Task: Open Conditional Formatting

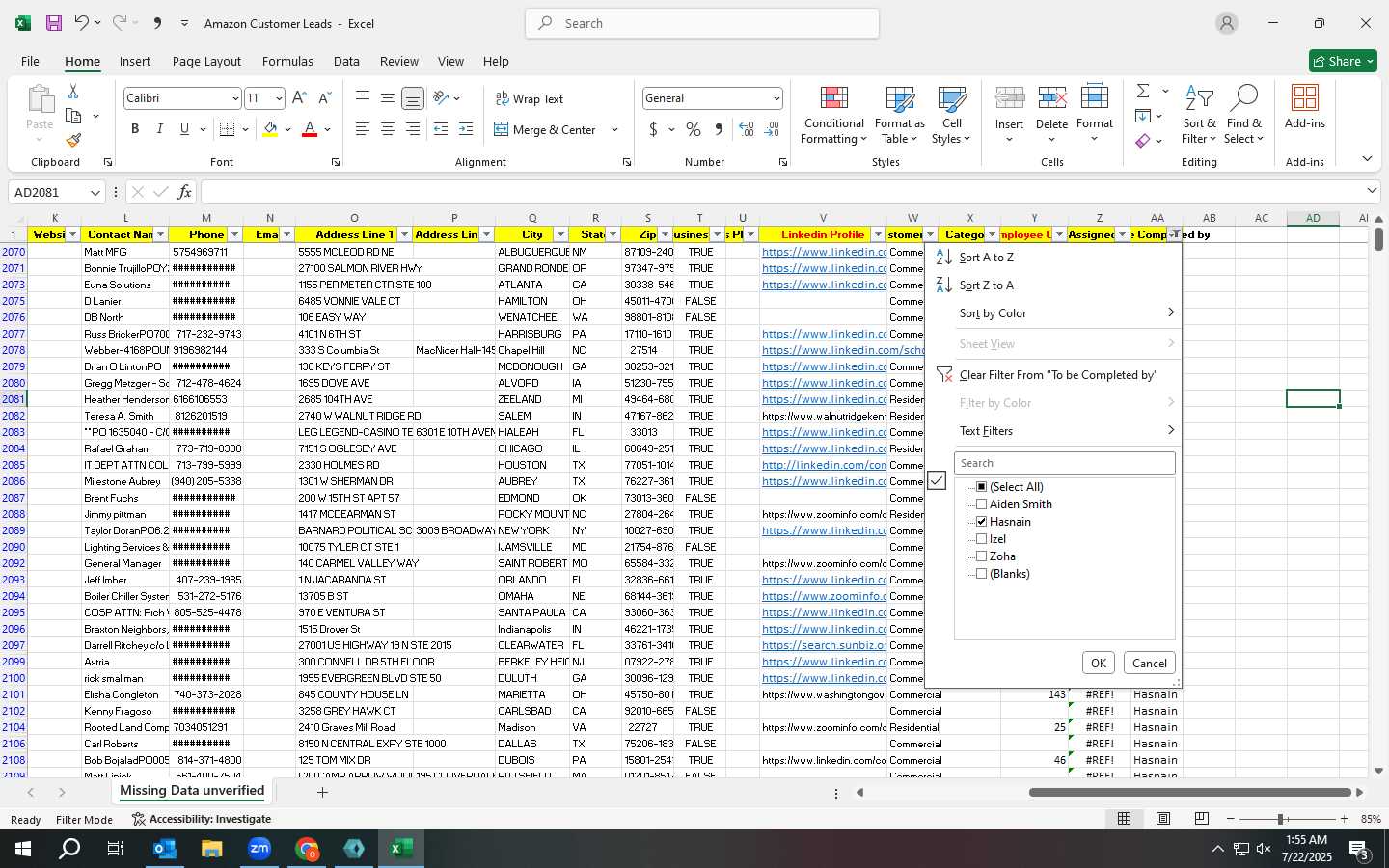Action: tap(834, 116)
